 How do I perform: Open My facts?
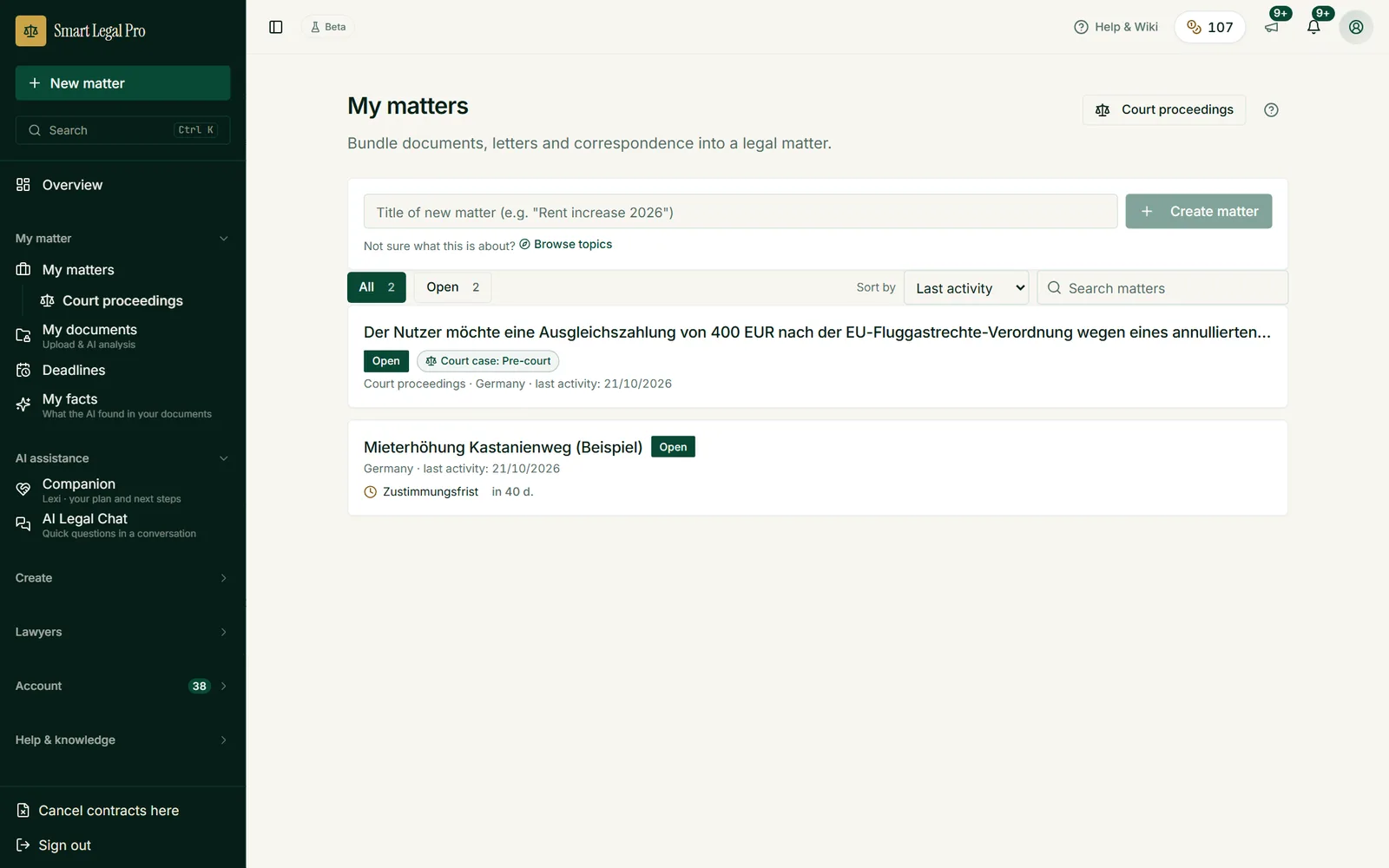click(122, 404)
